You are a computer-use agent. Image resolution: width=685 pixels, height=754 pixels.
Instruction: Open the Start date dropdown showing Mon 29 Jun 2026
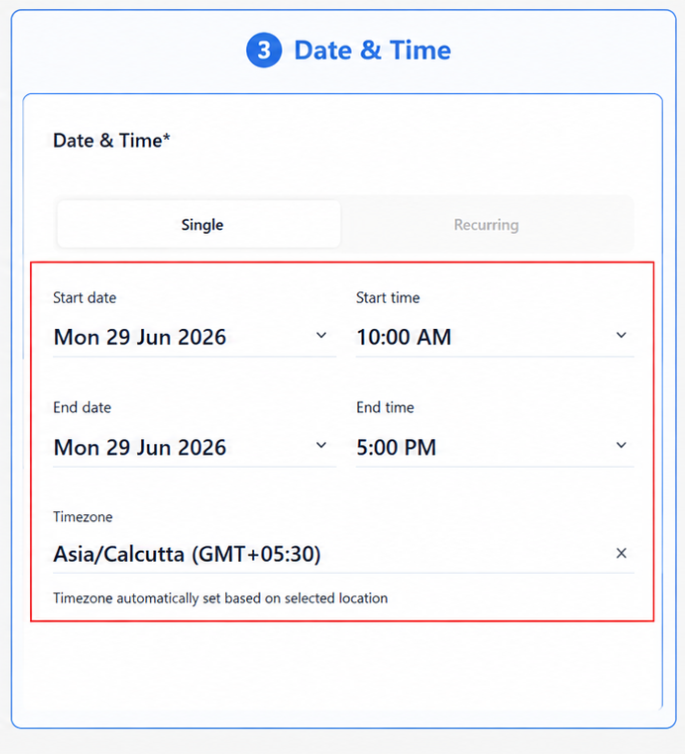click(194, 337)
